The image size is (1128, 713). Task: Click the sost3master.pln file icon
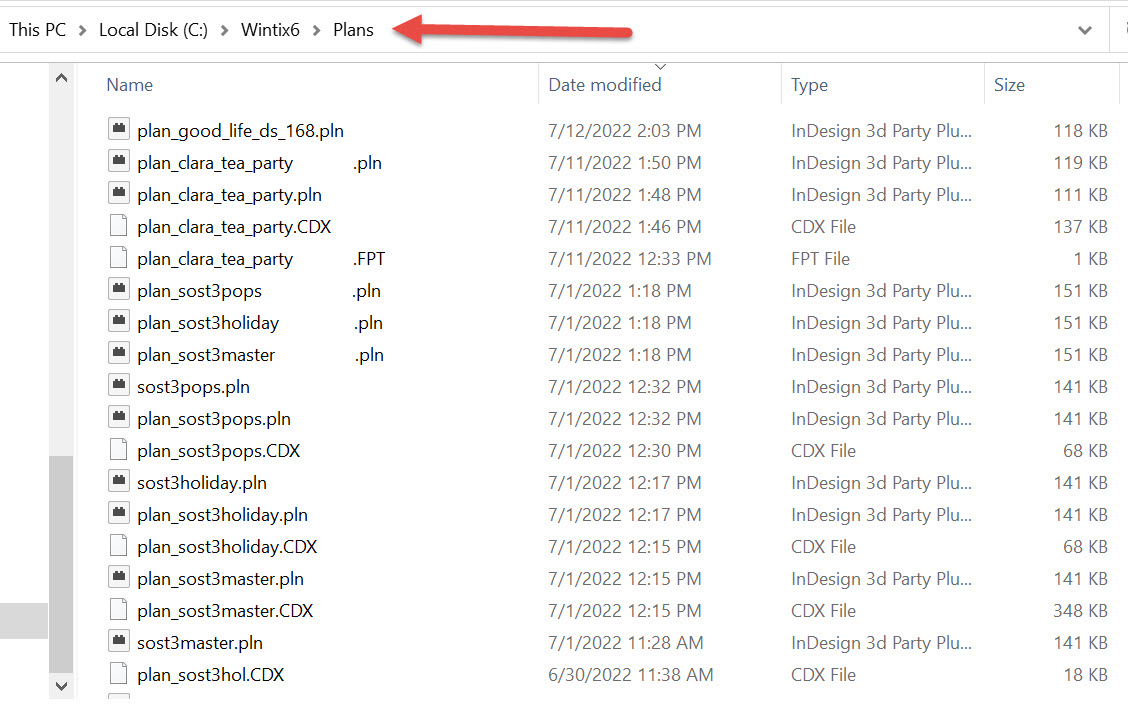click(119, 641)
